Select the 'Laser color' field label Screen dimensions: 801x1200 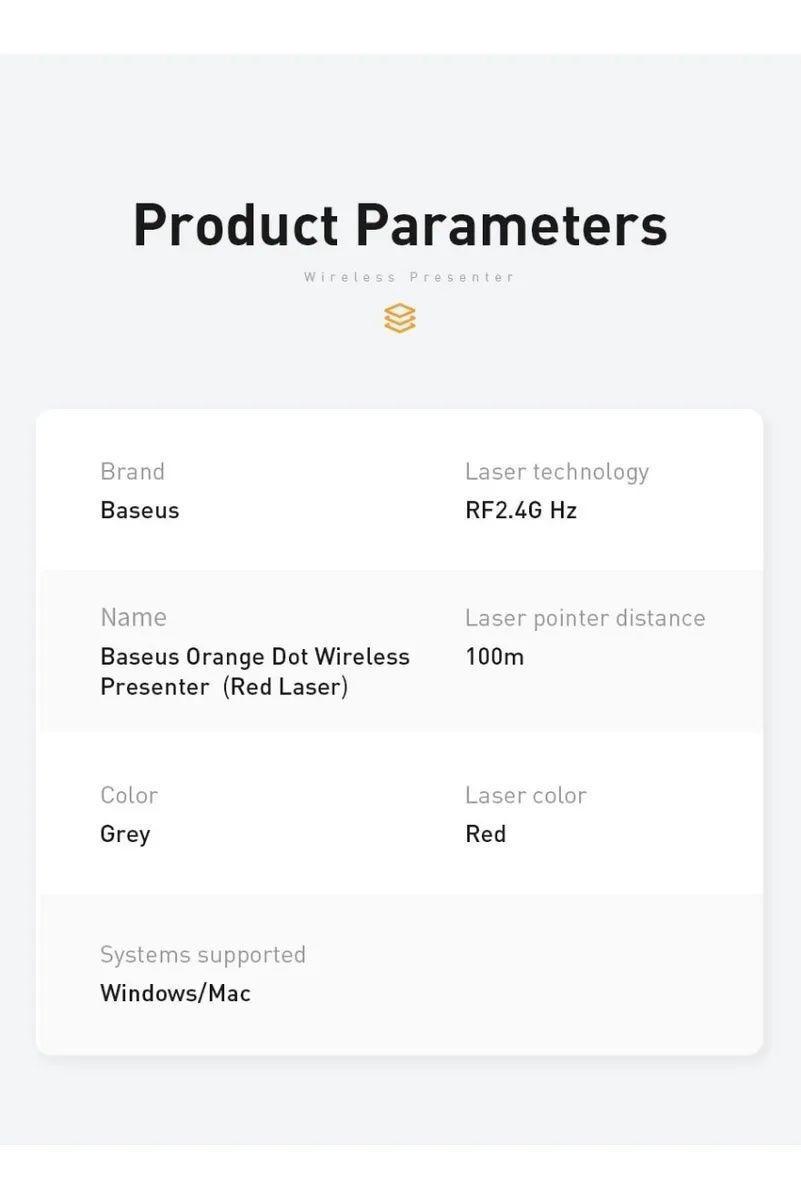point(526,795)
